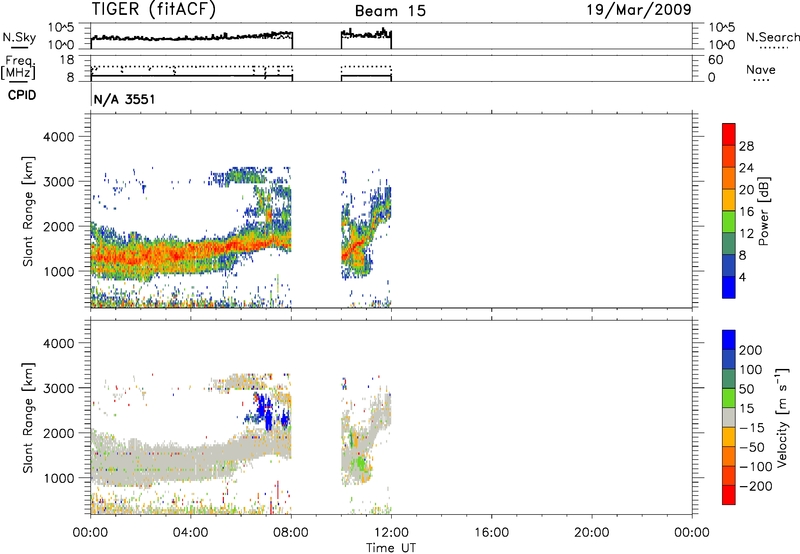Click the '04:00' time axis label
800x554 pixels.
190,533
